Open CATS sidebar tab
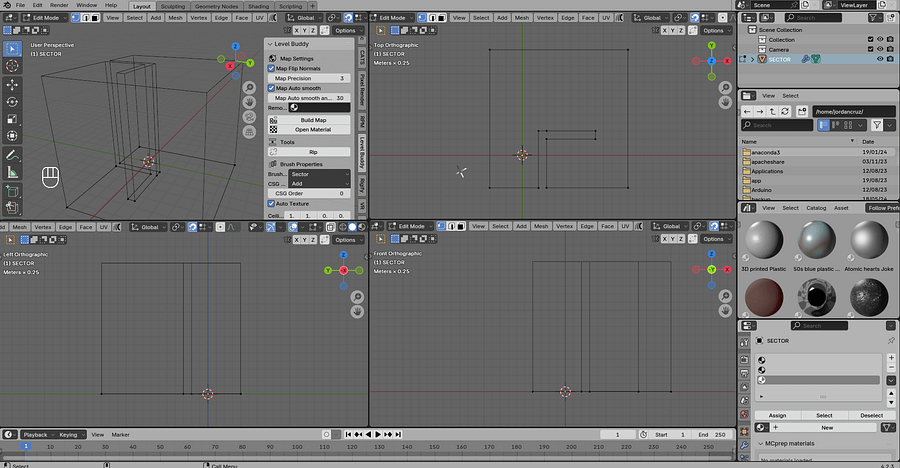The width and height of the screenshot is (900, 468). [362, 56]
